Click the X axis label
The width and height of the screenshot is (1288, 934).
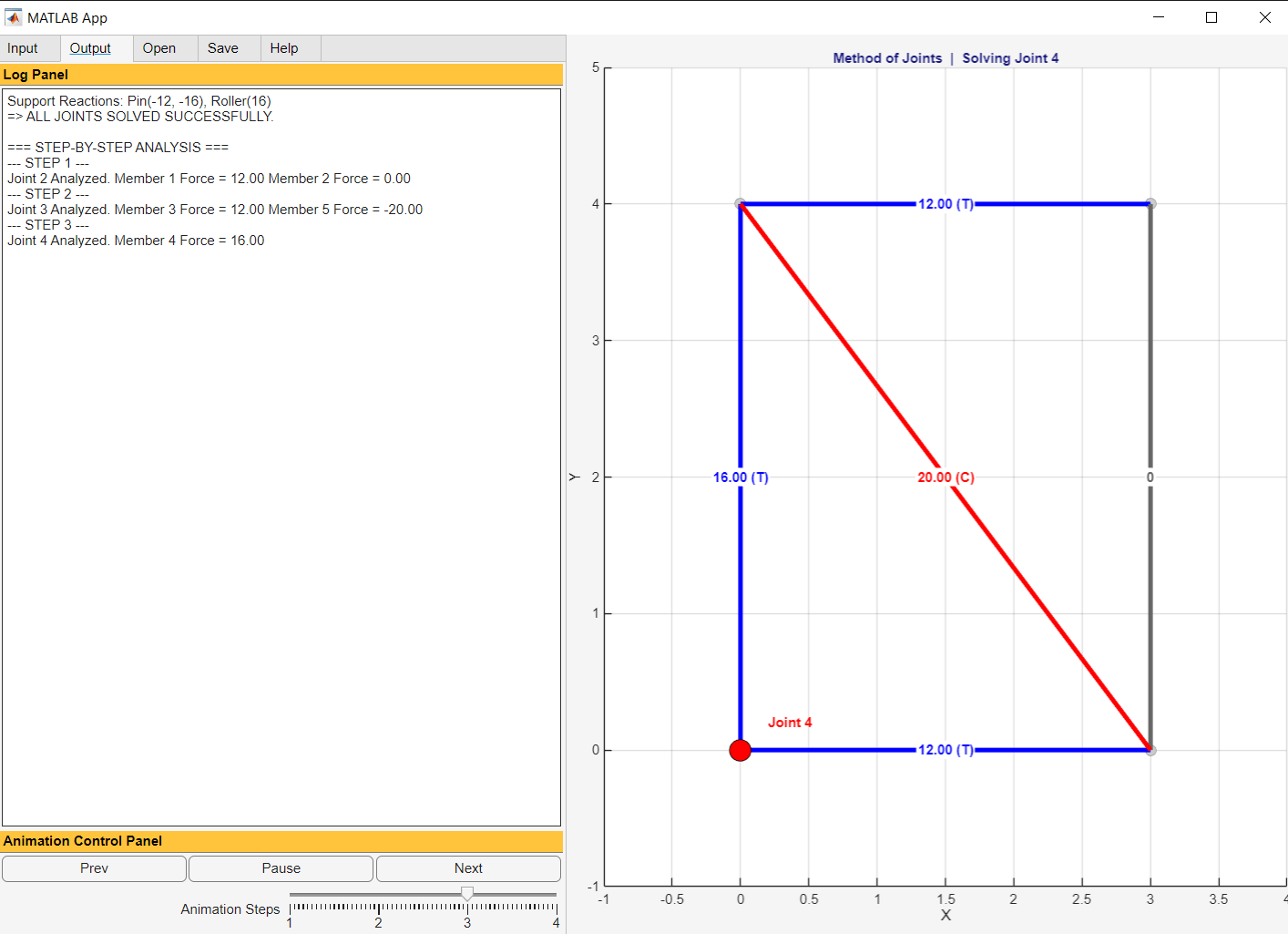946,916
